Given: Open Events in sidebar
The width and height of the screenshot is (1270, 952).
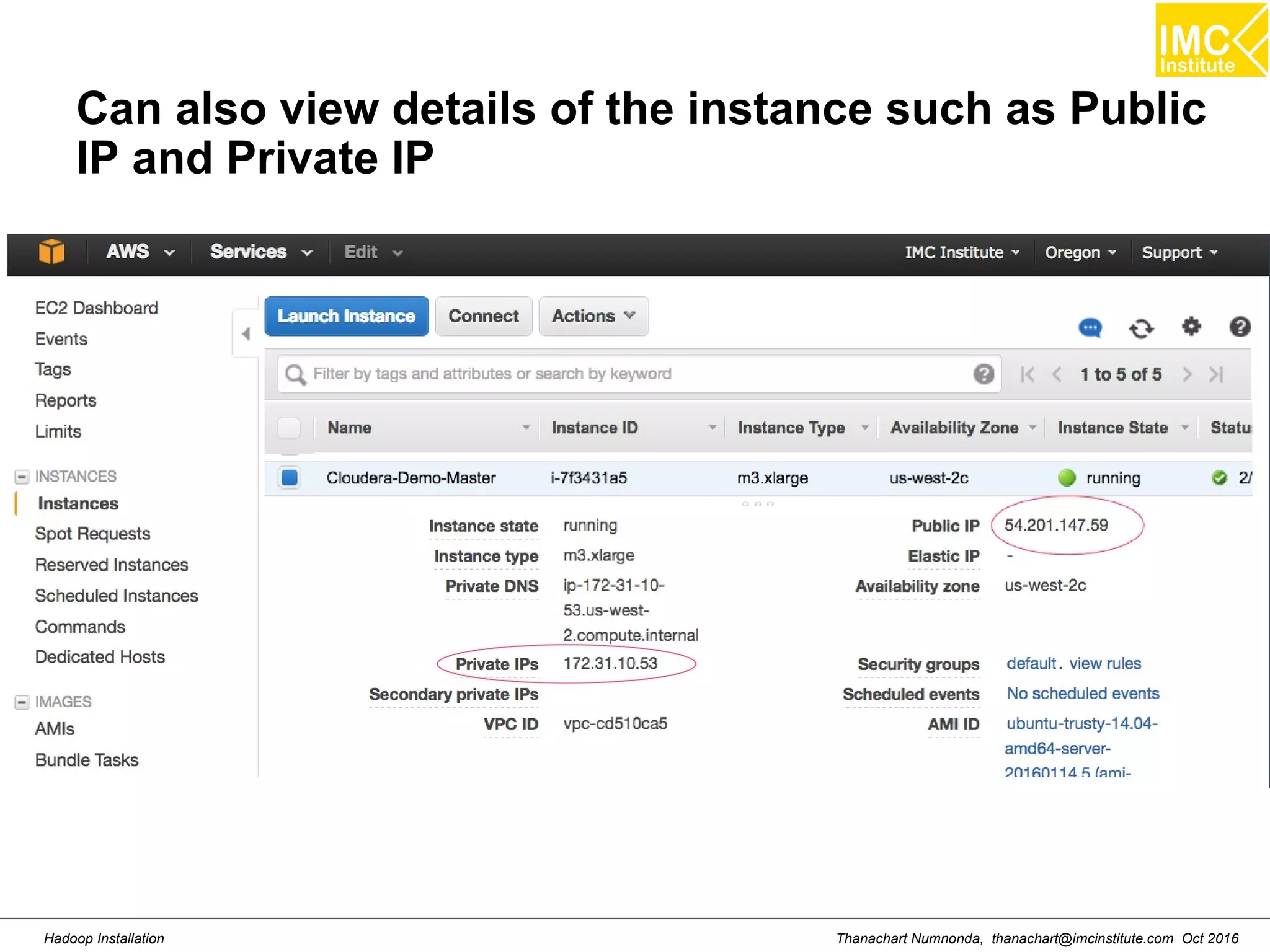Looking at the screenshot, I should coord(61,339).
